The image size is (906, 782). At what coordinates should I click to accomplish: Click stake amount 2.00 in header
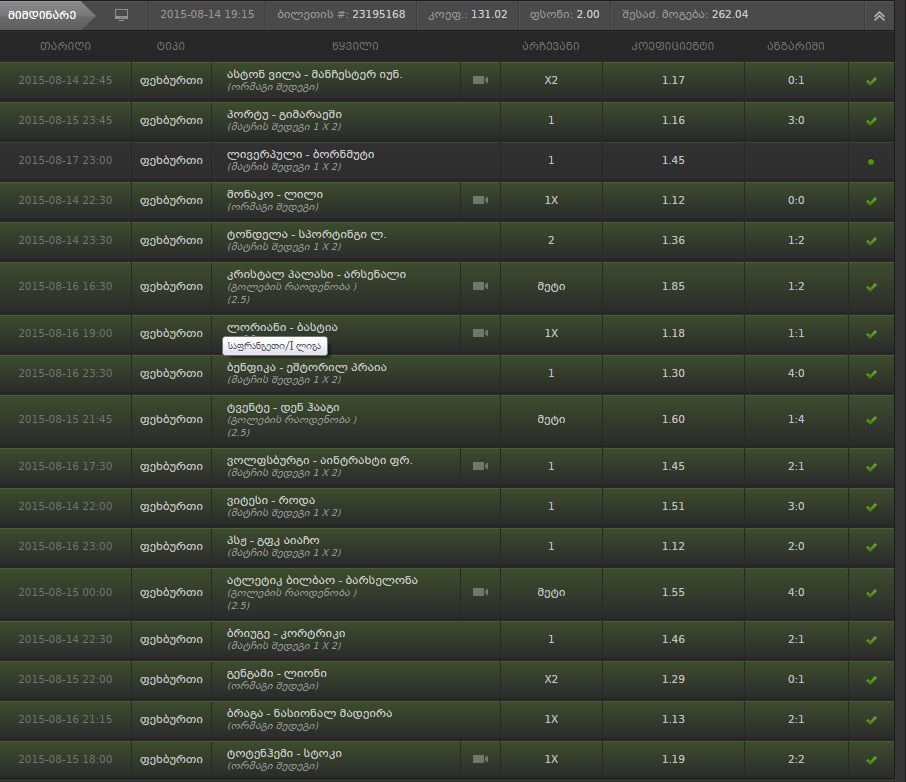(588, 14)
